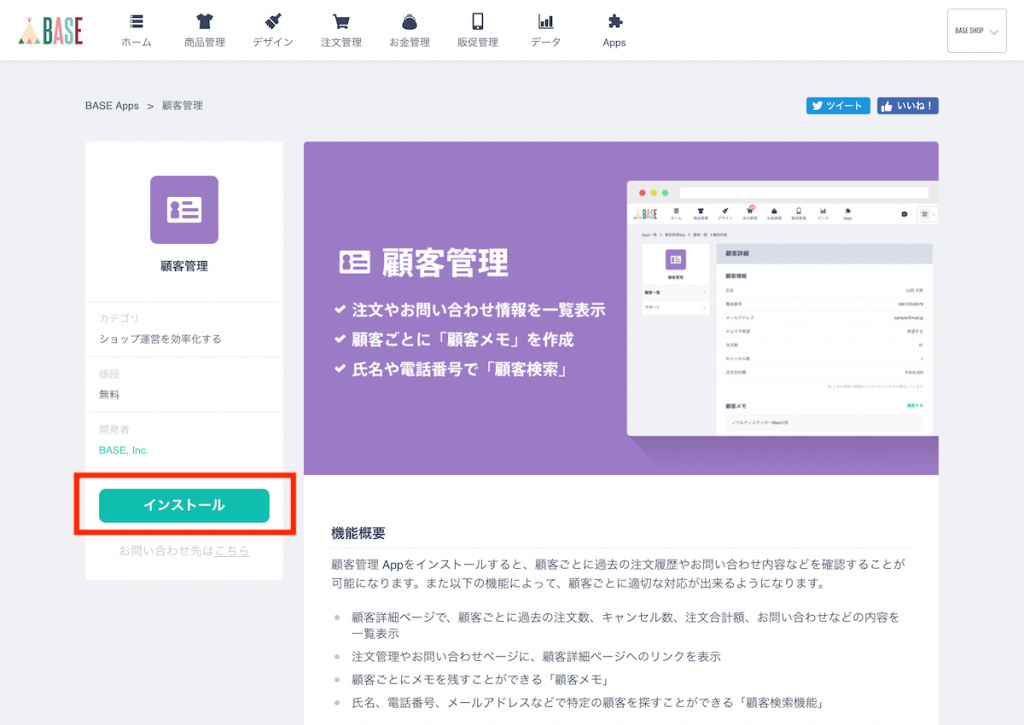This screenshot has height=725, width=1024.
Task: Click the インストール button
Action: 184,506
